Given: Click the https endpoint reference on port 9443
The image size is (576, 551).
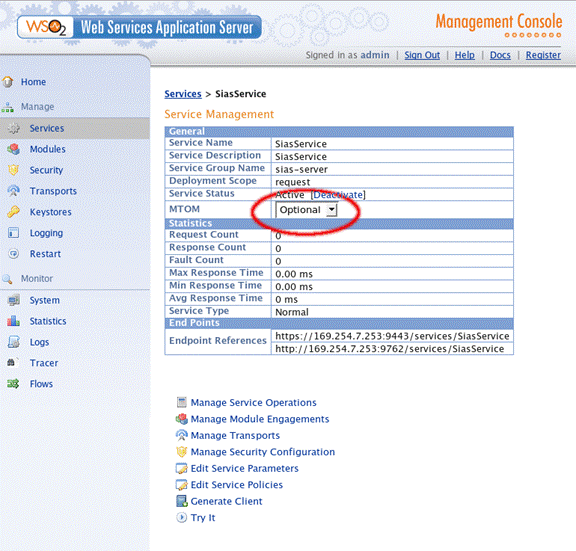Looking at the screenshot, I should [392, 336].
